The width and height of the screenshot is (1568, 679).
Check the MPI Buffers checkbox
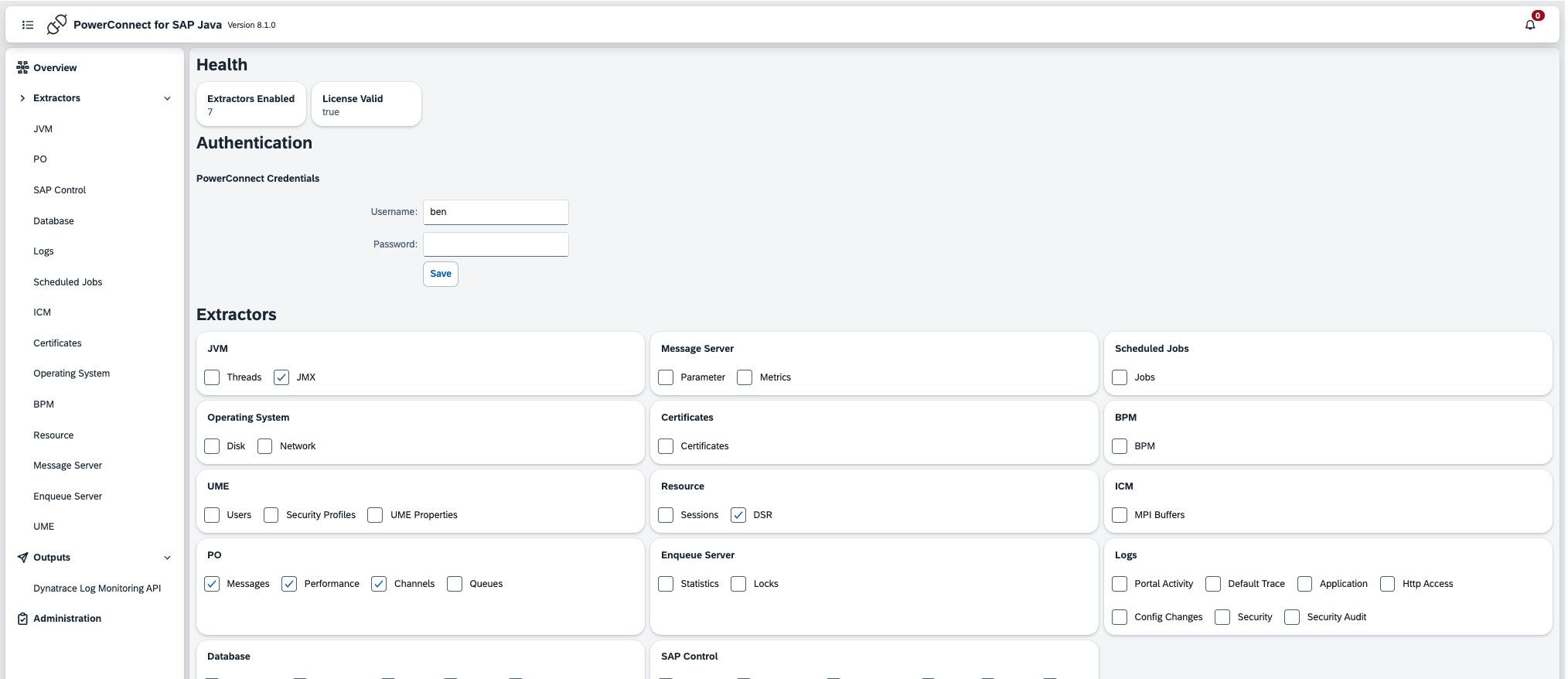coord(1120,515)
